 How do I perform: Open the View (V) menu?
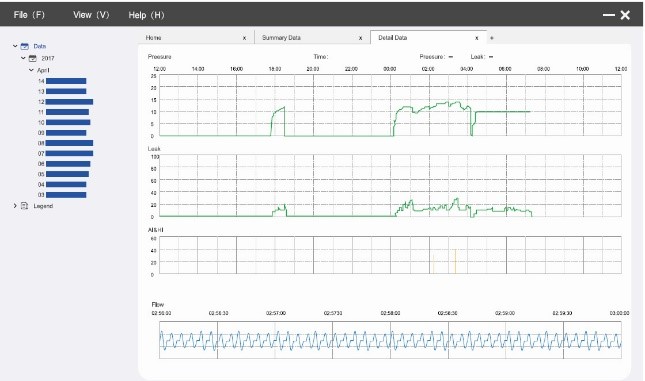coord(91,15)
